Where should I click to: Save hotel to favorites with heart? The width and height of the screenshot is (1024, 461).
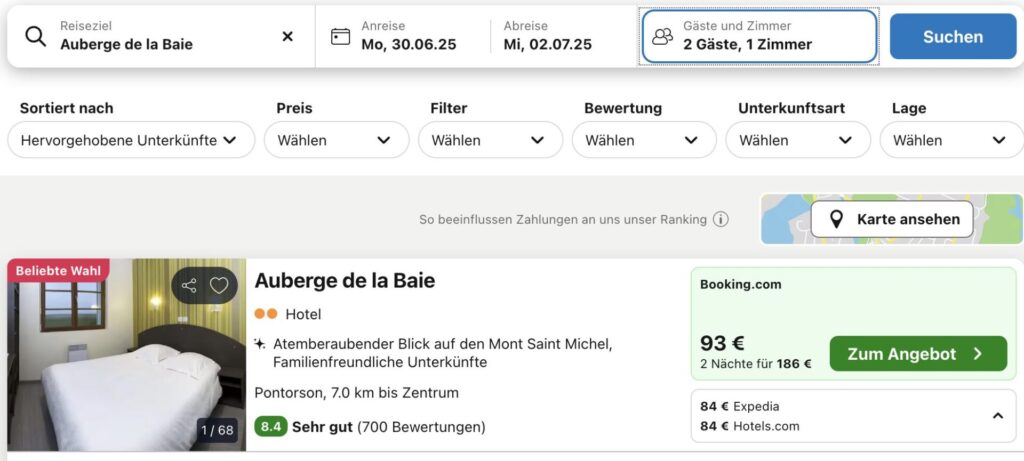click(219, 286)
